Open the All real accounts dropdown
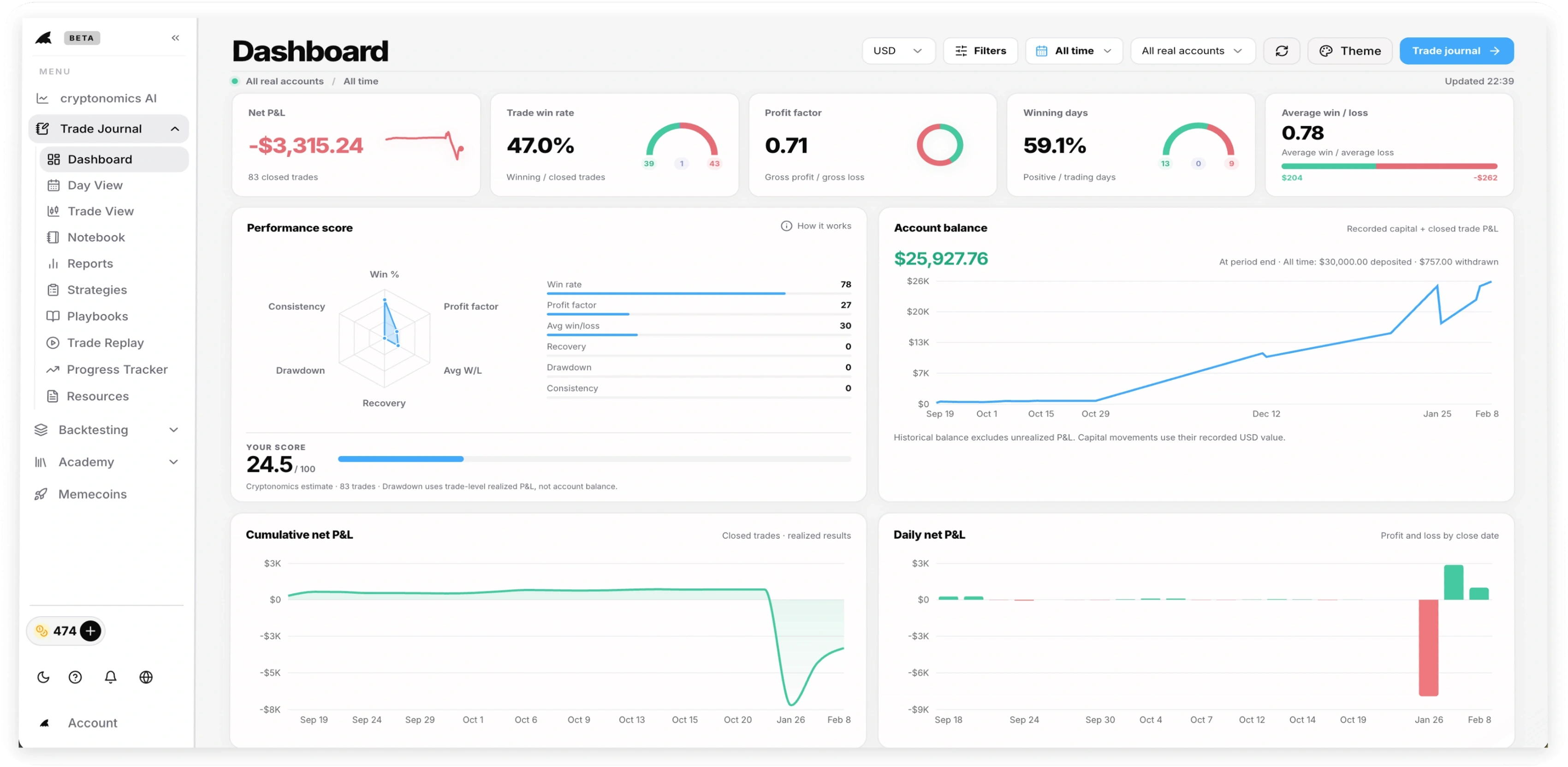The width and height of the screenshot is (1568, 767). [x=1193, y=51]
